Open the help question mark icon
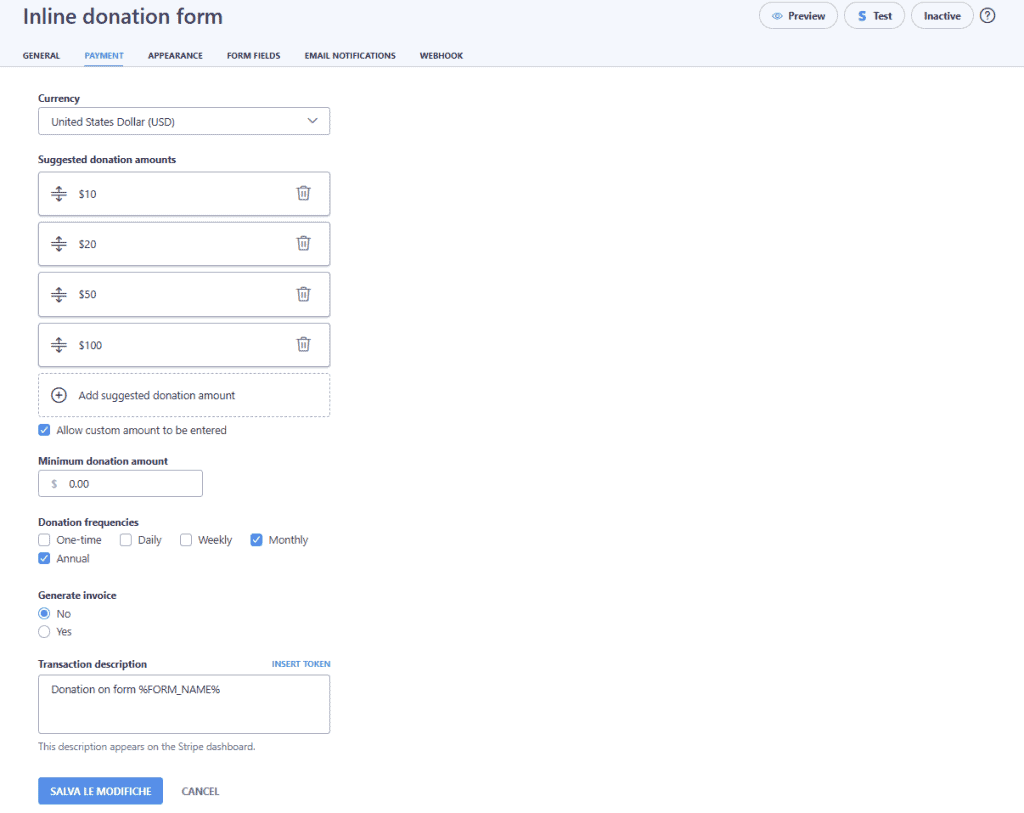The height and width of the screenshot is (813, 1024). (x=987, y=16)
